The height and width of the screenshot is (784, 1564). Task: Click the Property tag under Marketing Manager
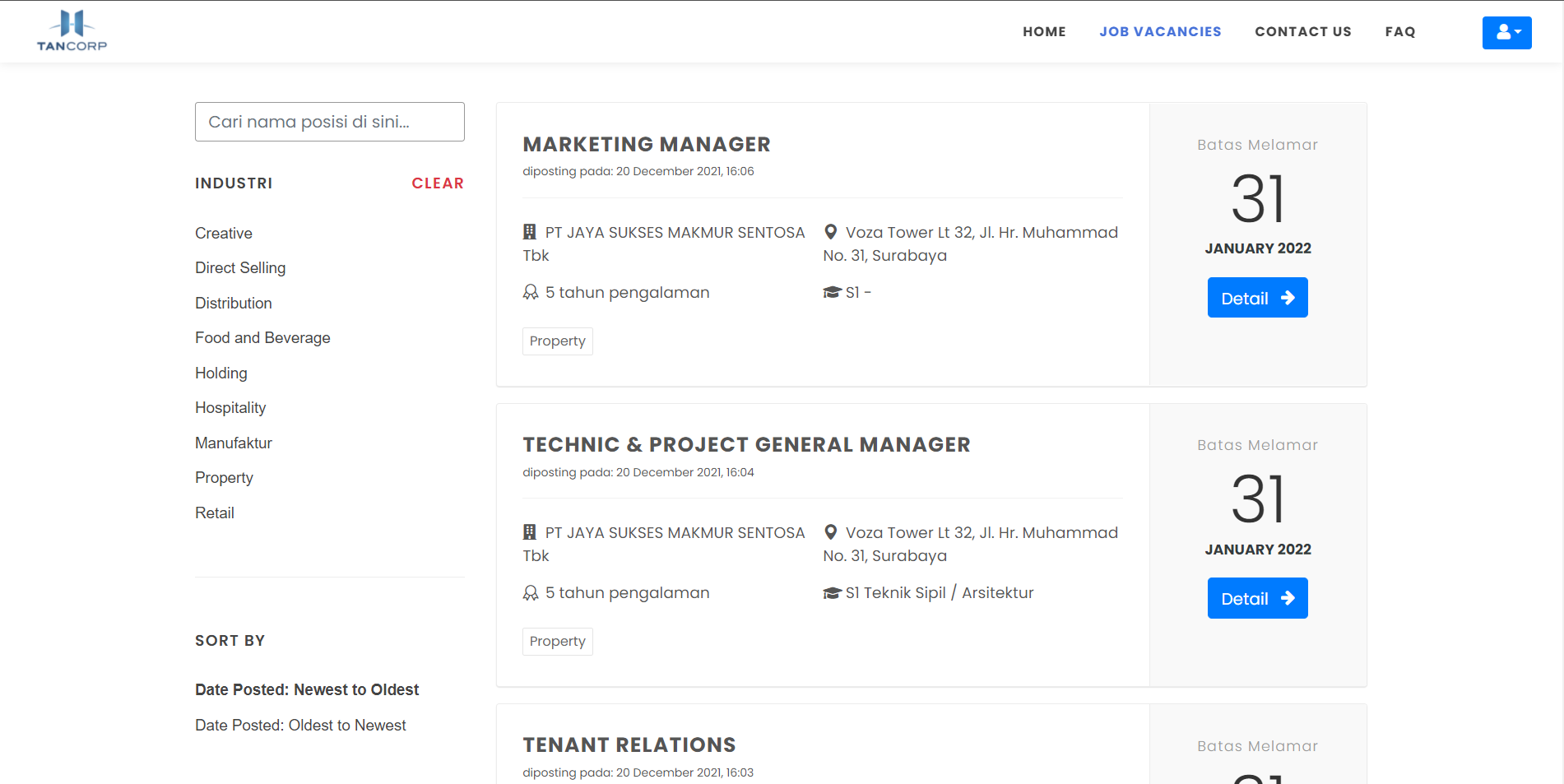[557, 341]
